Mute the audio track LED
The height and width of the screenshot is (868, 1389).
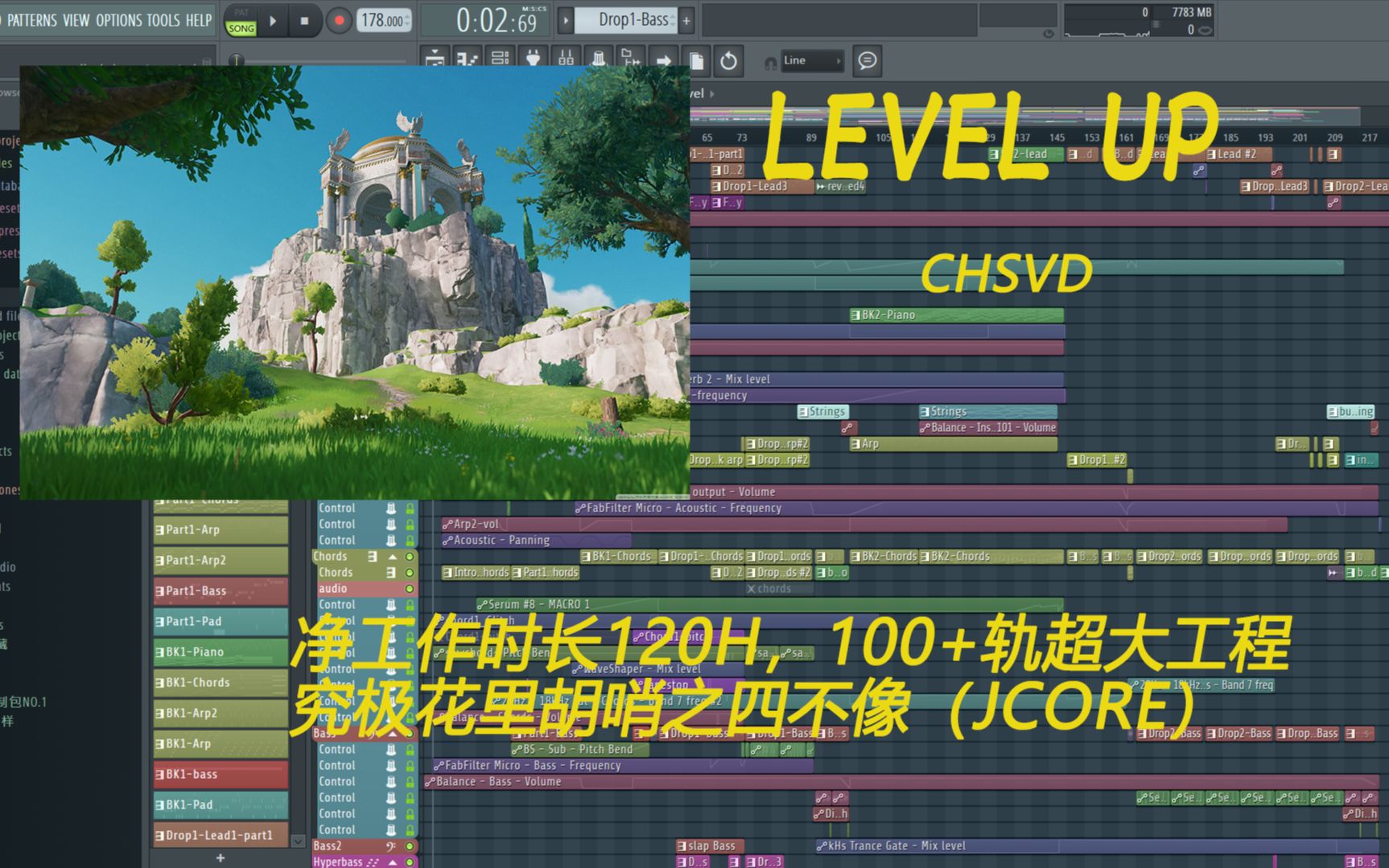tap(410, 589)
